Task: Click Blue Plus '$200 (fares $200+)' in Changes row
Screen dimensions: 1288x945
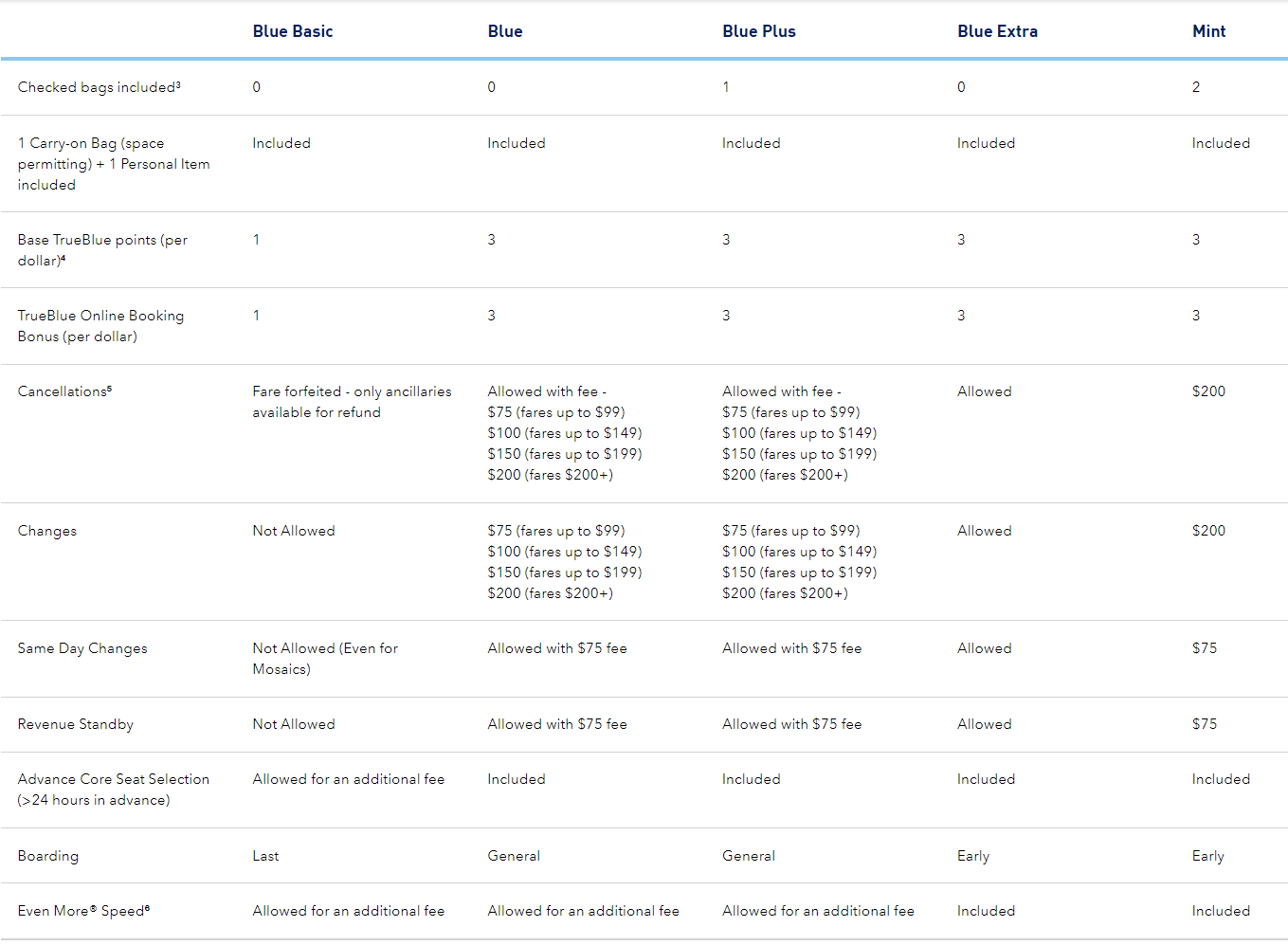Action: (785, 593)
